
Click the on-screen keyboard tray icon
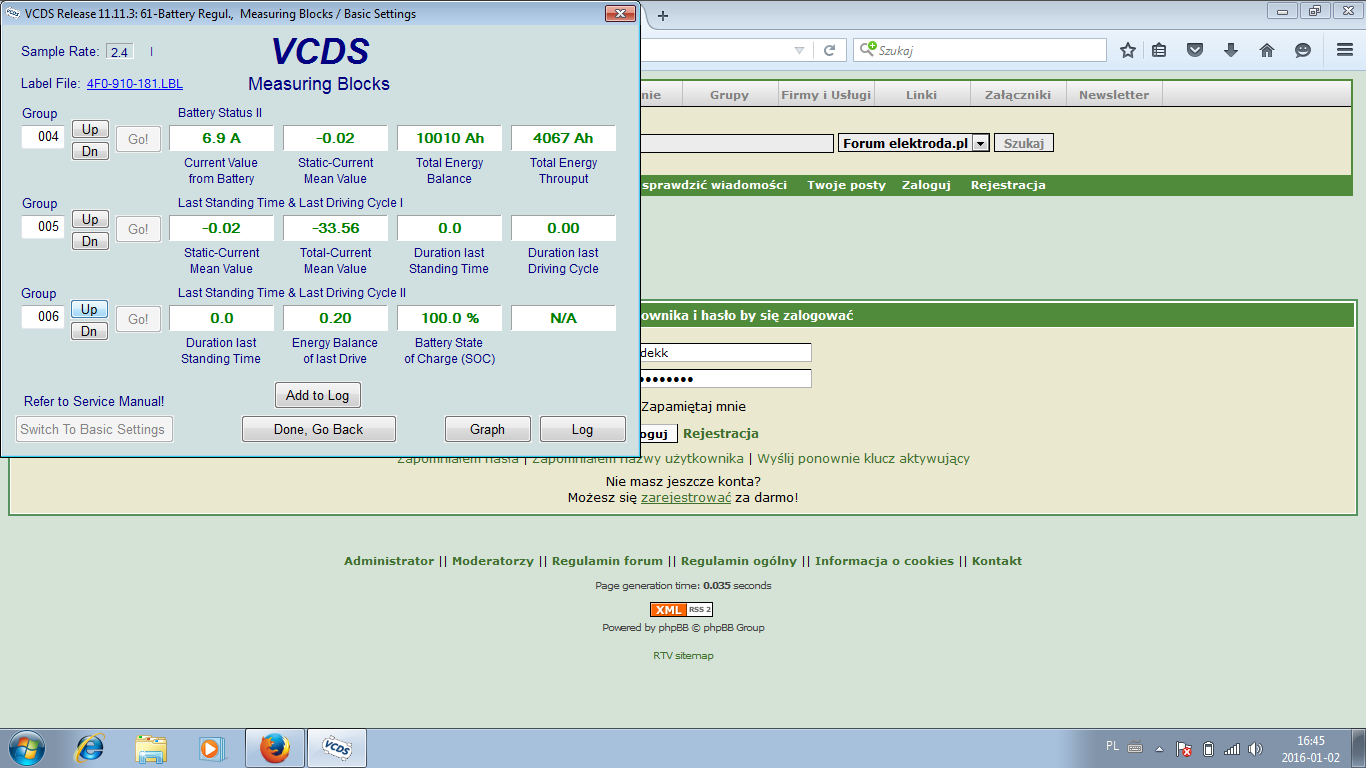(1135, 748)
